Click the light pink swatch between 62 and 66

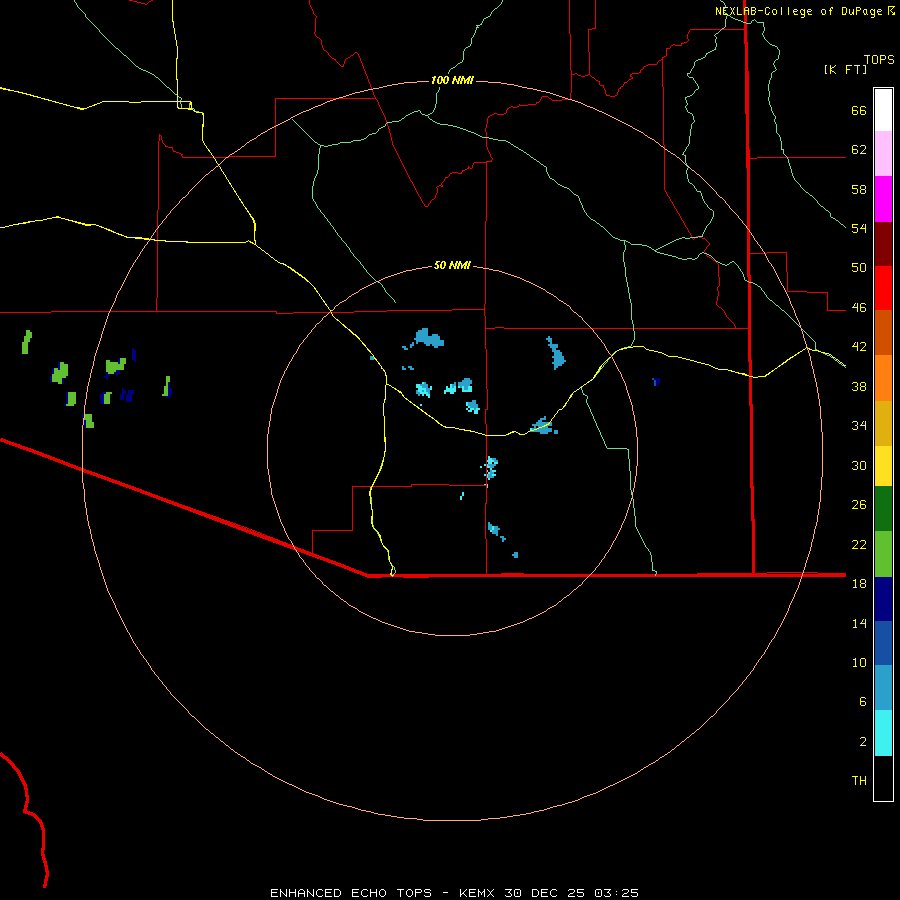883,153
